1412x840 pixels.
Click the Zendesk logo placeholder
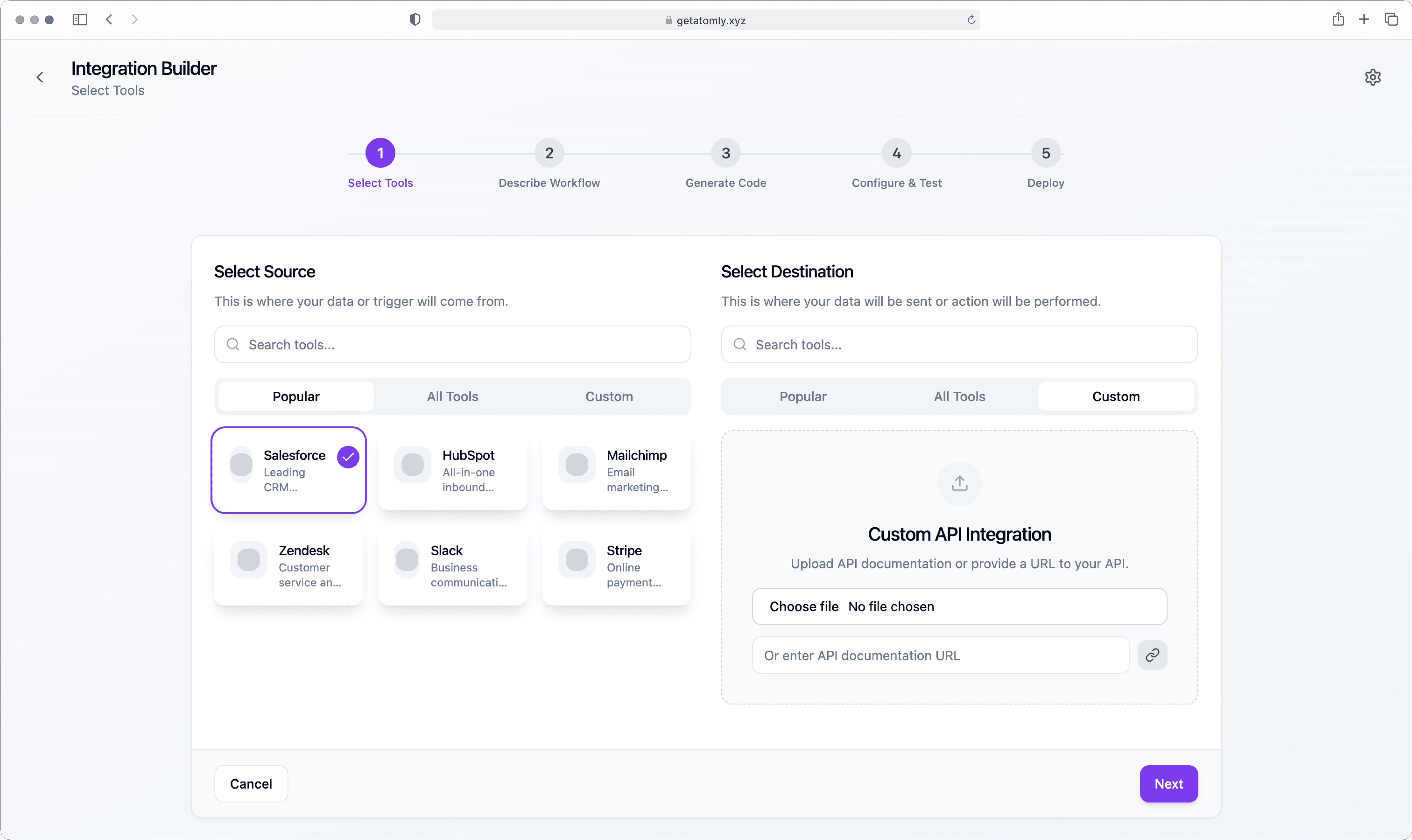click(248, 560)
